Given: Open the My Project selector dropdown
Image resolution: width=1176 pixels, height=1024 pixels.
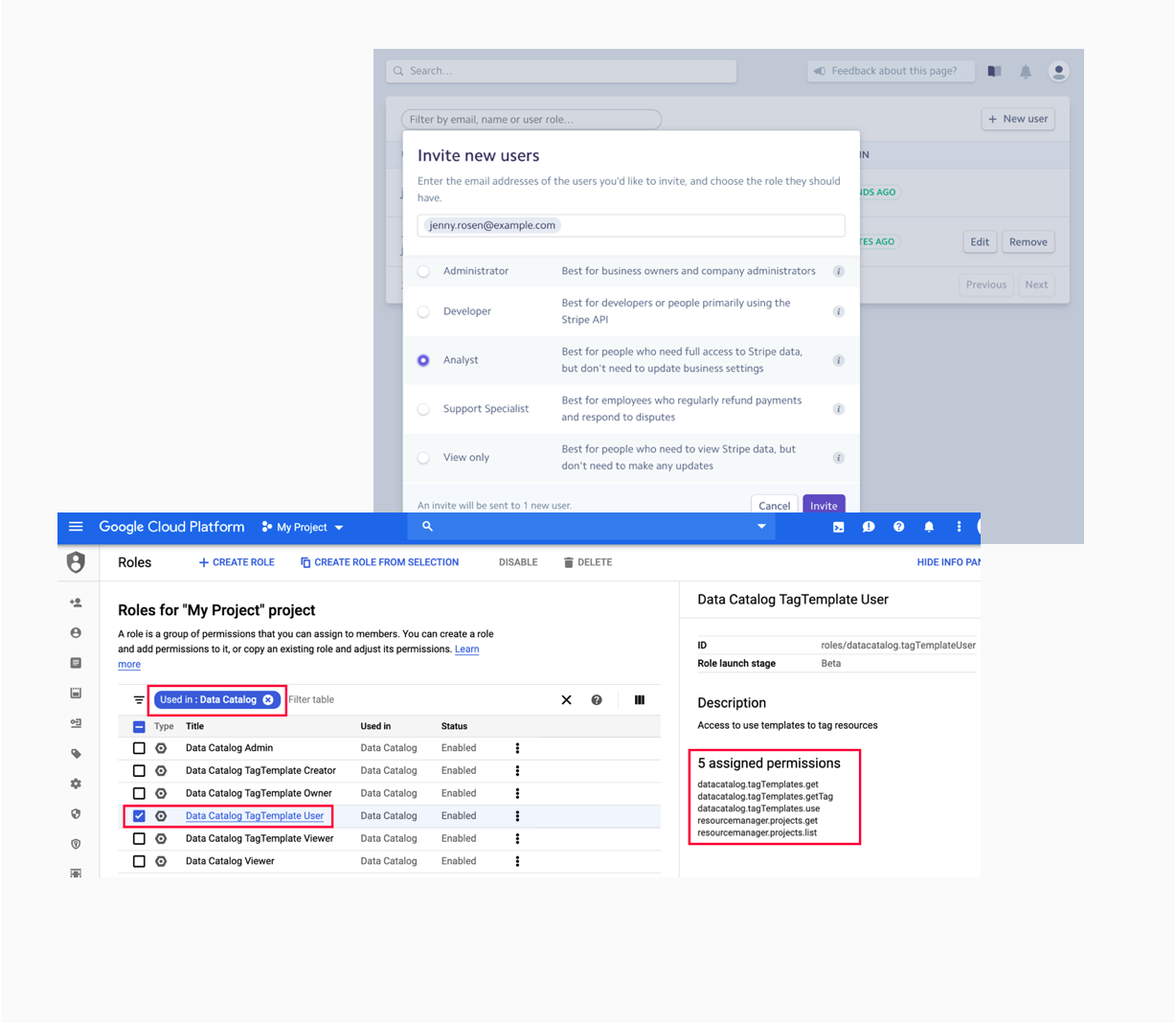Looking at the screenshot, I should 303,527.
